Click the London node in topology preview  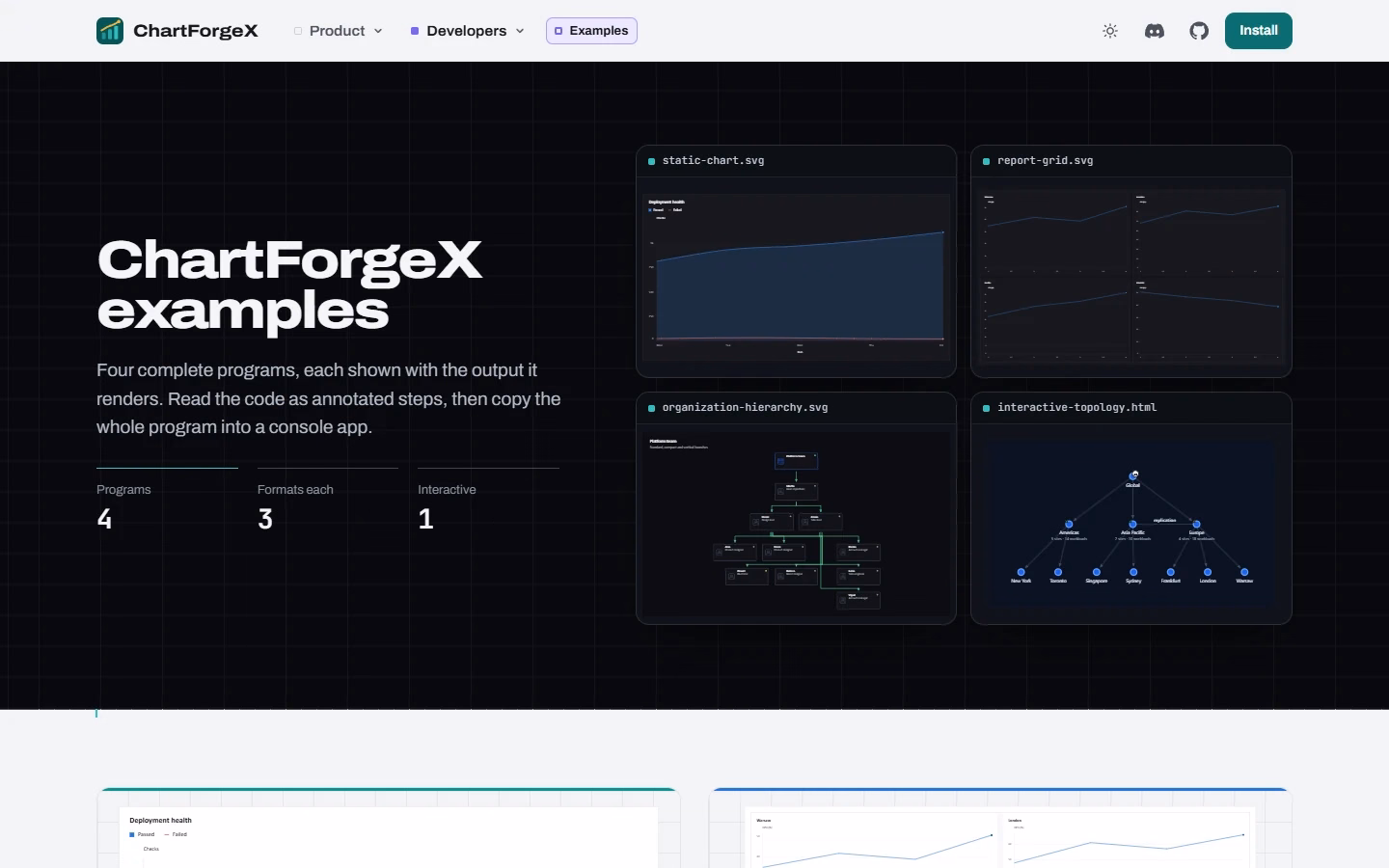coord(1208,573)
